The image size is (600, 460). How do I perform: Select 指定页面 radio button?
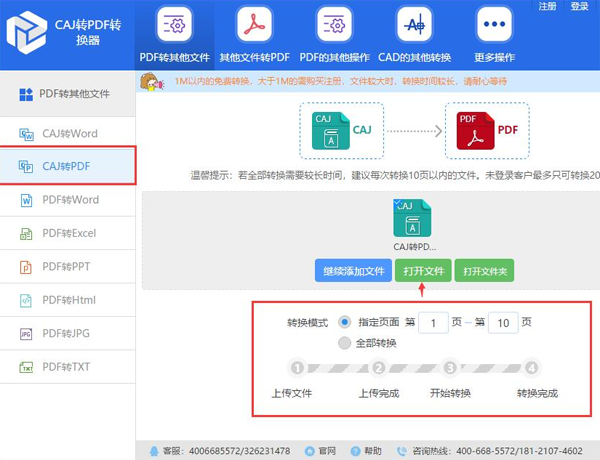pos(344,322)
